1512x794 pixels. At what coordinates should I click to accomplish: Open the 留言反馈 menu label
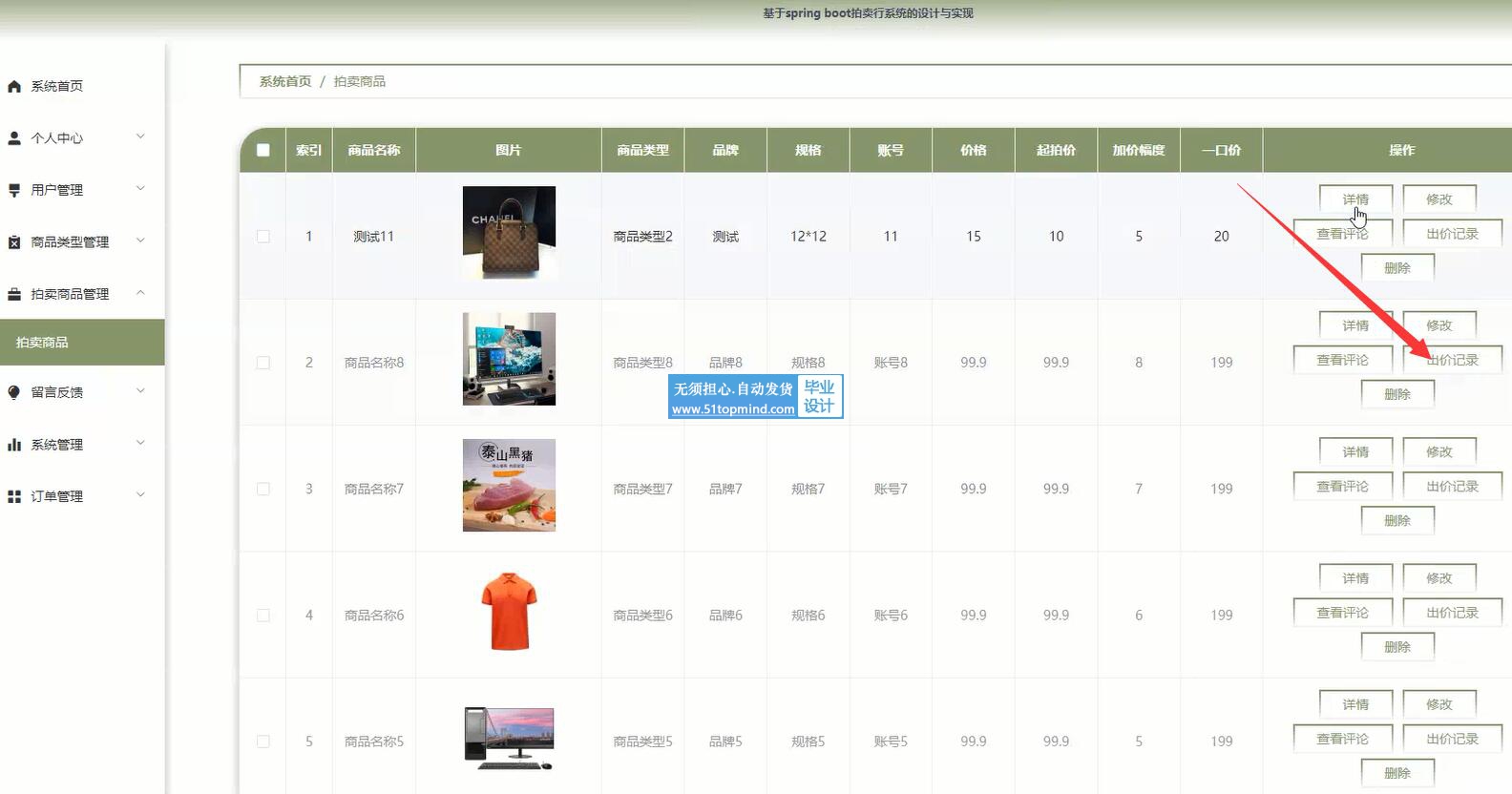click(x=56, y=392)
